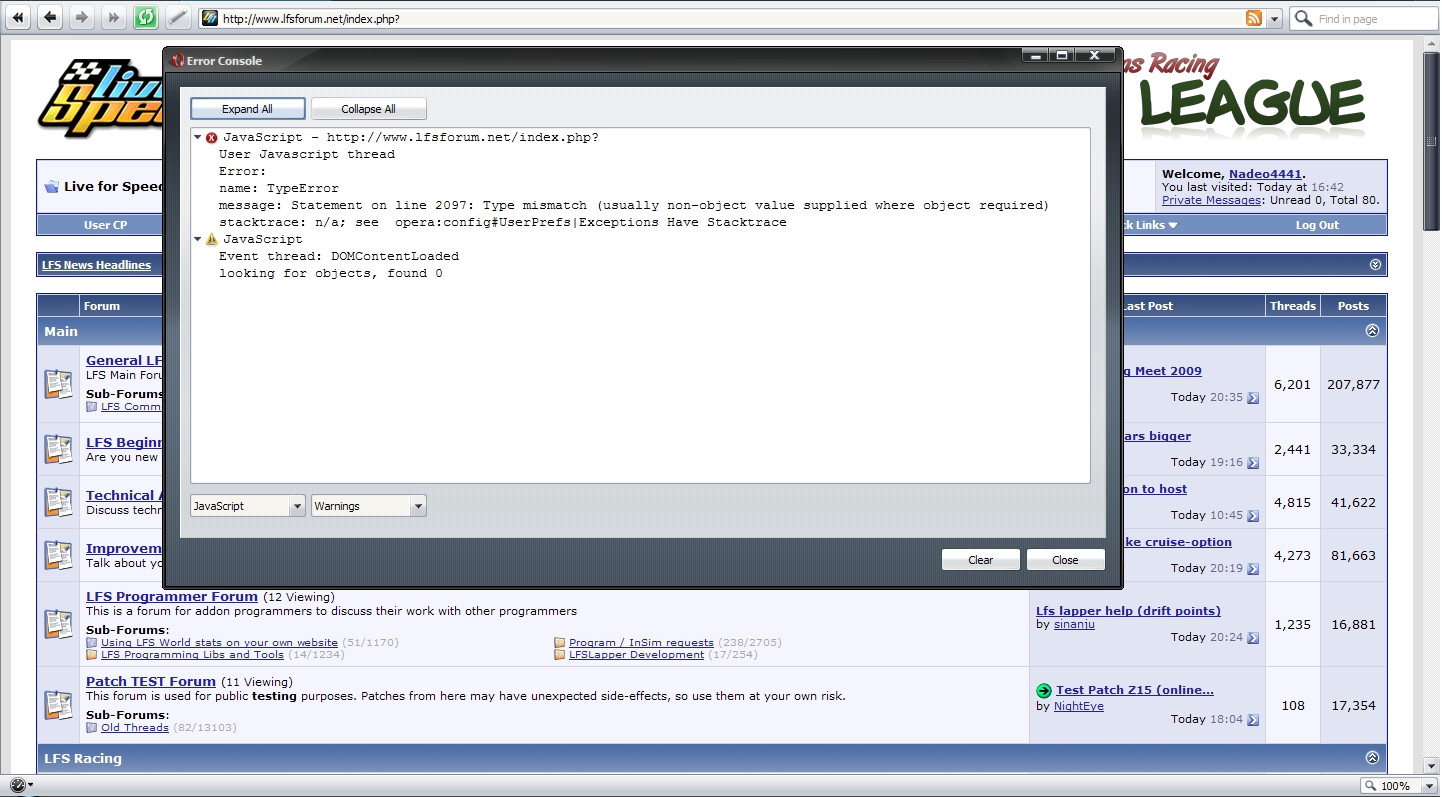1442x797 pixels.
Task: Click the address bar URL field
Action: [x=732, y=18]
